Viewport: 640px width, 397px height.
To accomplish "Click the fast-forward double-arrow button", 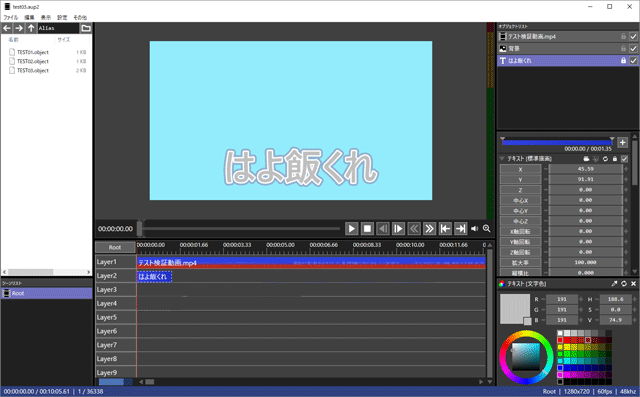I will 429,228.
